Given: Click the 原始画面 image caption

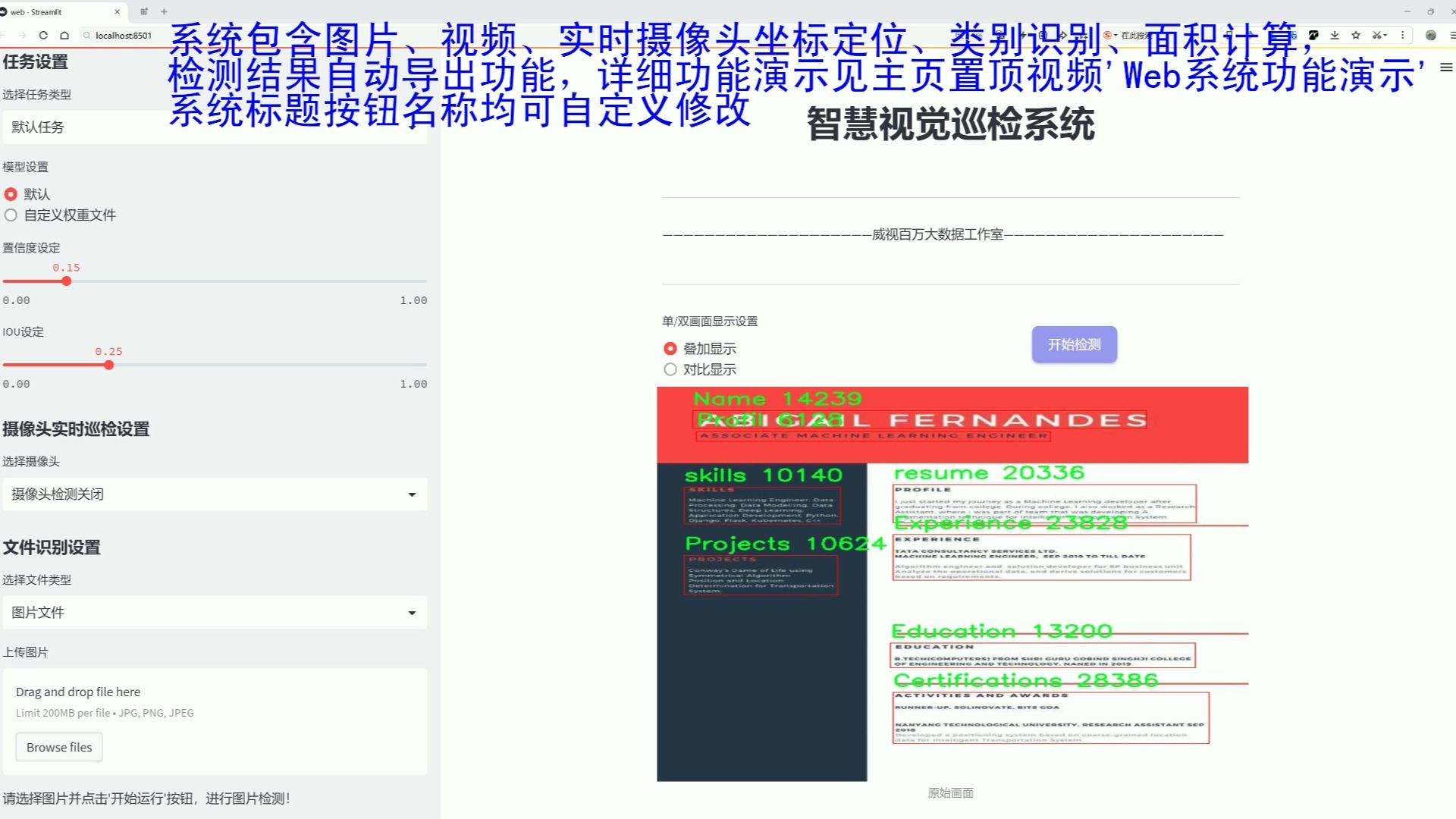Looking at the screenshot, I should pyautogui.click(x=951, y=793).
